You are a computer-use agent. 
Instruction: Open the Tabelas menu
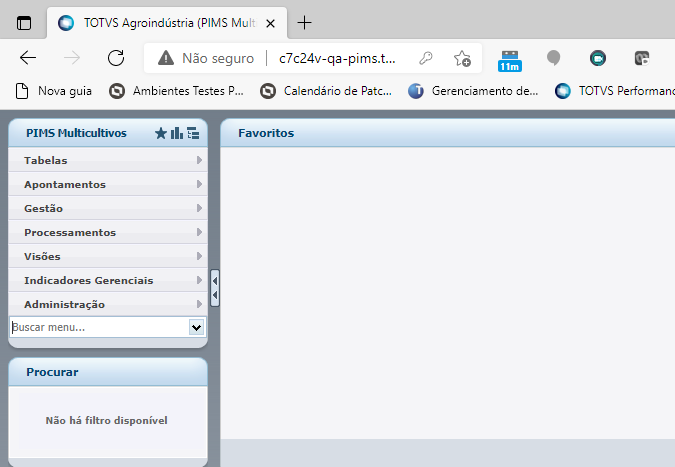click(108, 160)
